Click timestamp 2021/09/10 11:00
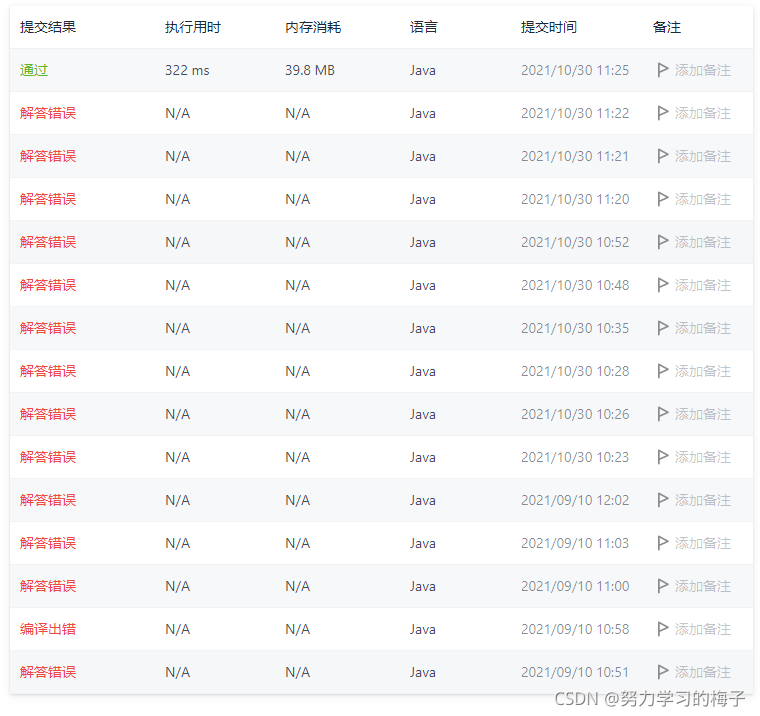The width and height of the screenshot is (760, 716). click(575, 586)
